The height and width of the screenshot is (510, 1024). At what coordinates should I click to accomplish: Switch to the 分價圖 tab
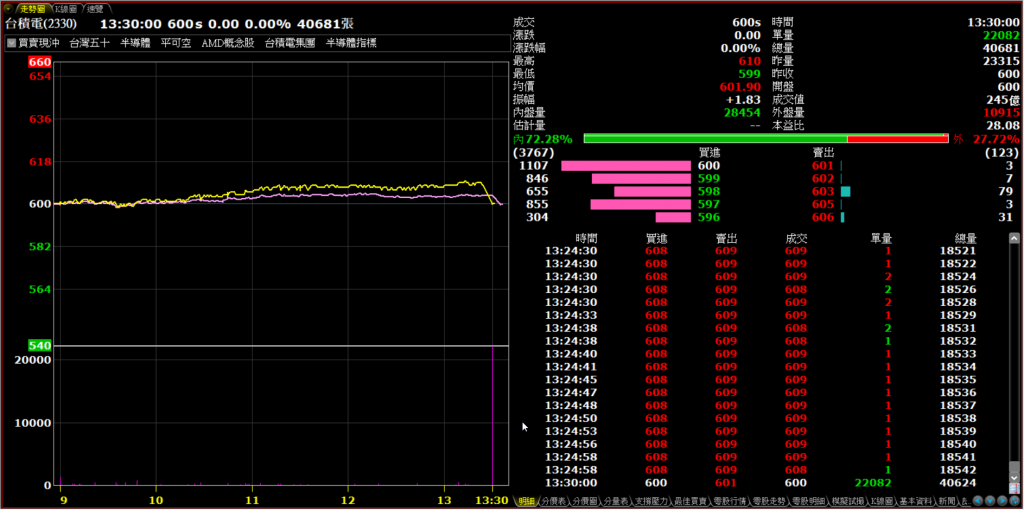(x=585, y=502)
